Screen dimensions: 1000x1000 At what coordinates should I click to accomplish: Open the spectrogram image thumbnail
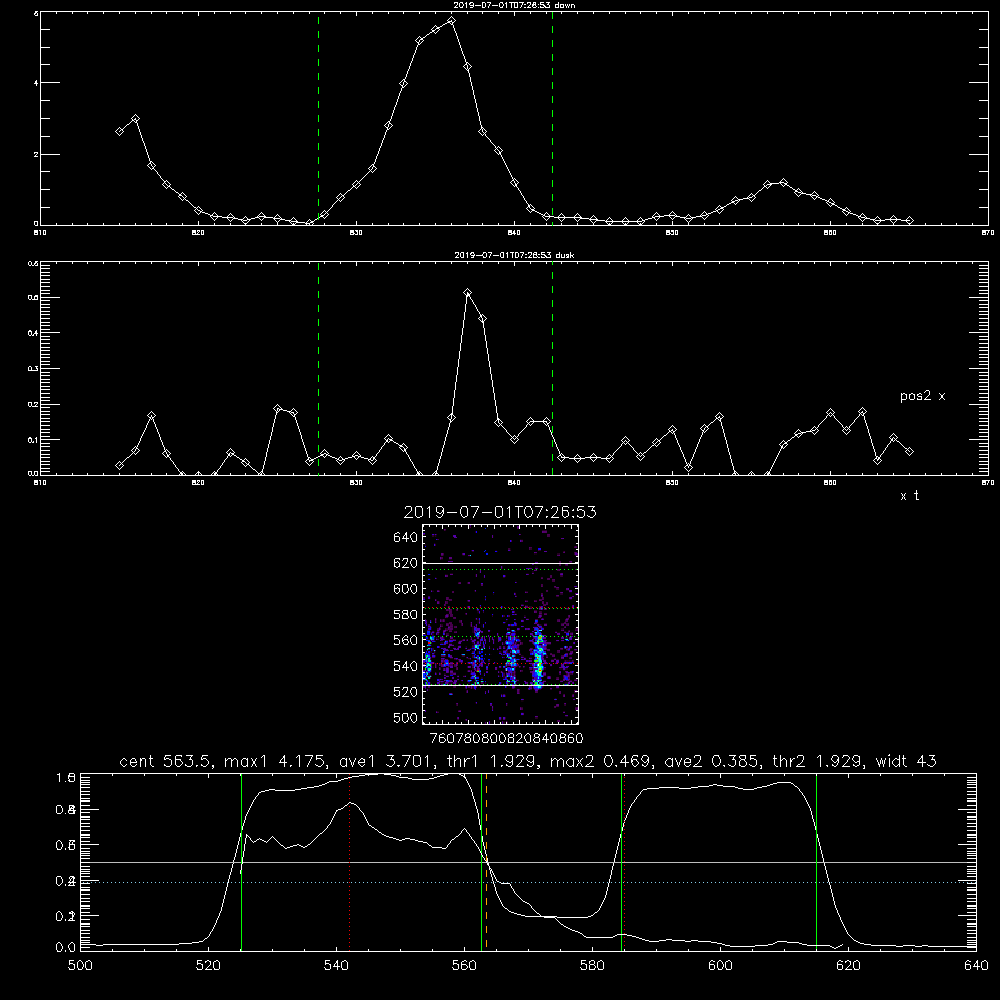(x=501, y=624)
